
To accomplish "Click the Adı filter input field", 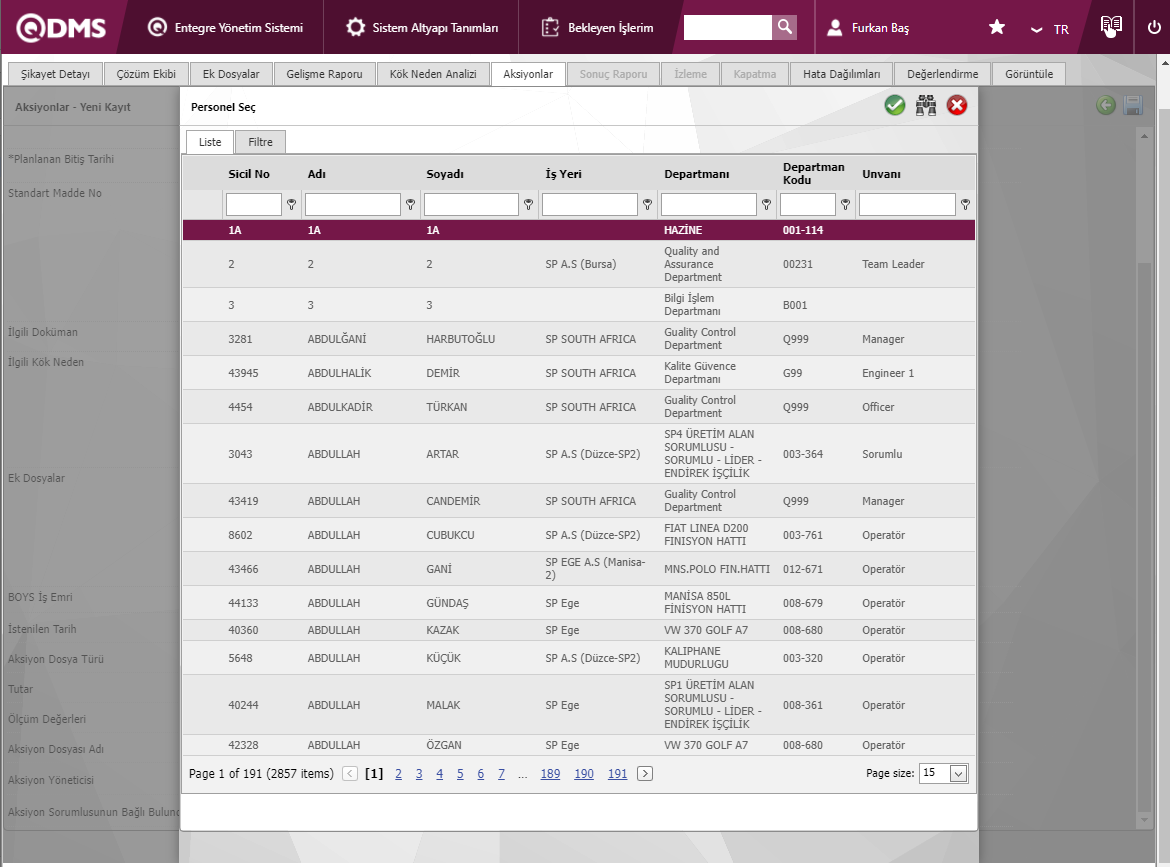I will [352, 205].
